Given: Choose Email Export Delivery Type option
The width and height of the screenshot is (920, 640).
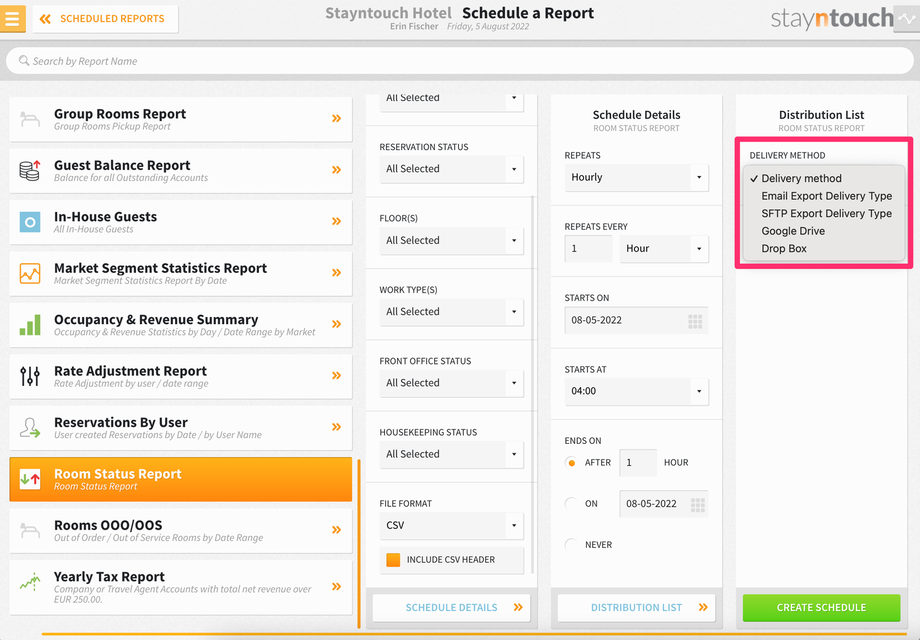Looking at the screenshot, I should click(x=824, y=196).
